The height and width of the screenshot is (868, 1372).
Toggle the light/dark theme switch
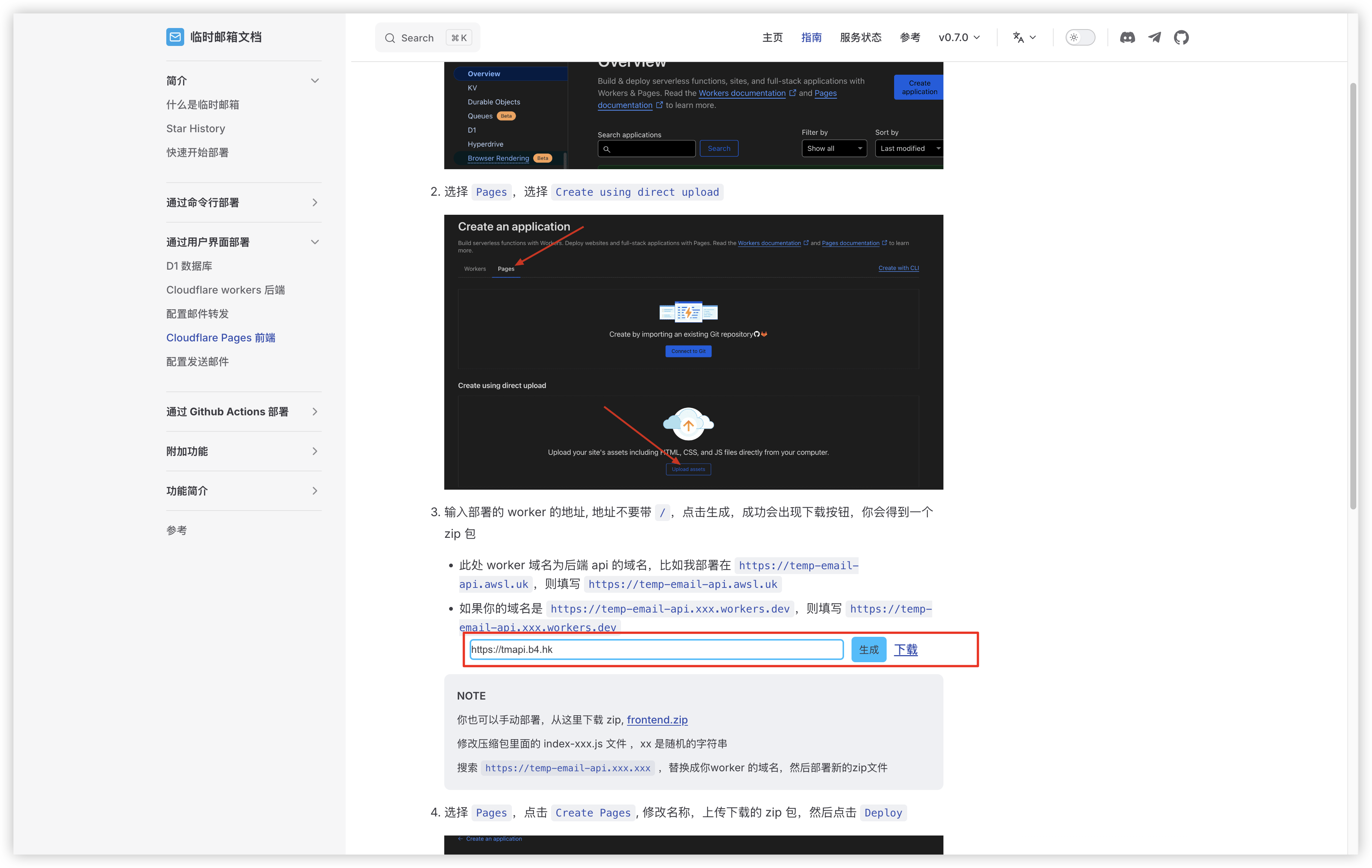(1080, 37)
